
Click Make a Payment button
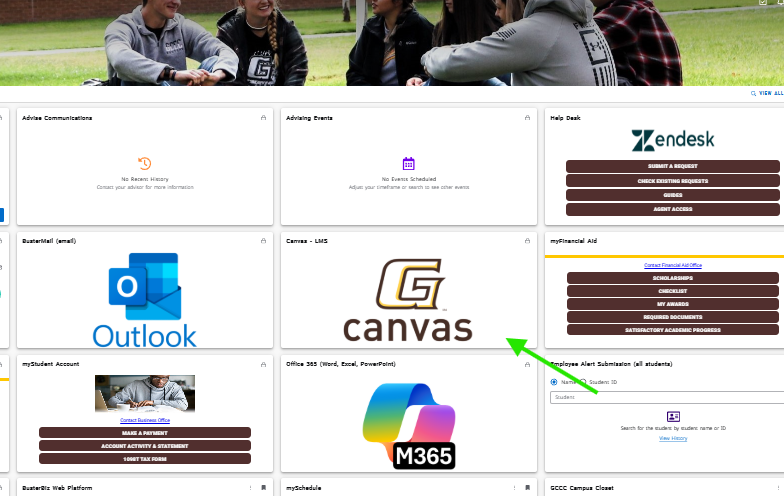[144, 433]
